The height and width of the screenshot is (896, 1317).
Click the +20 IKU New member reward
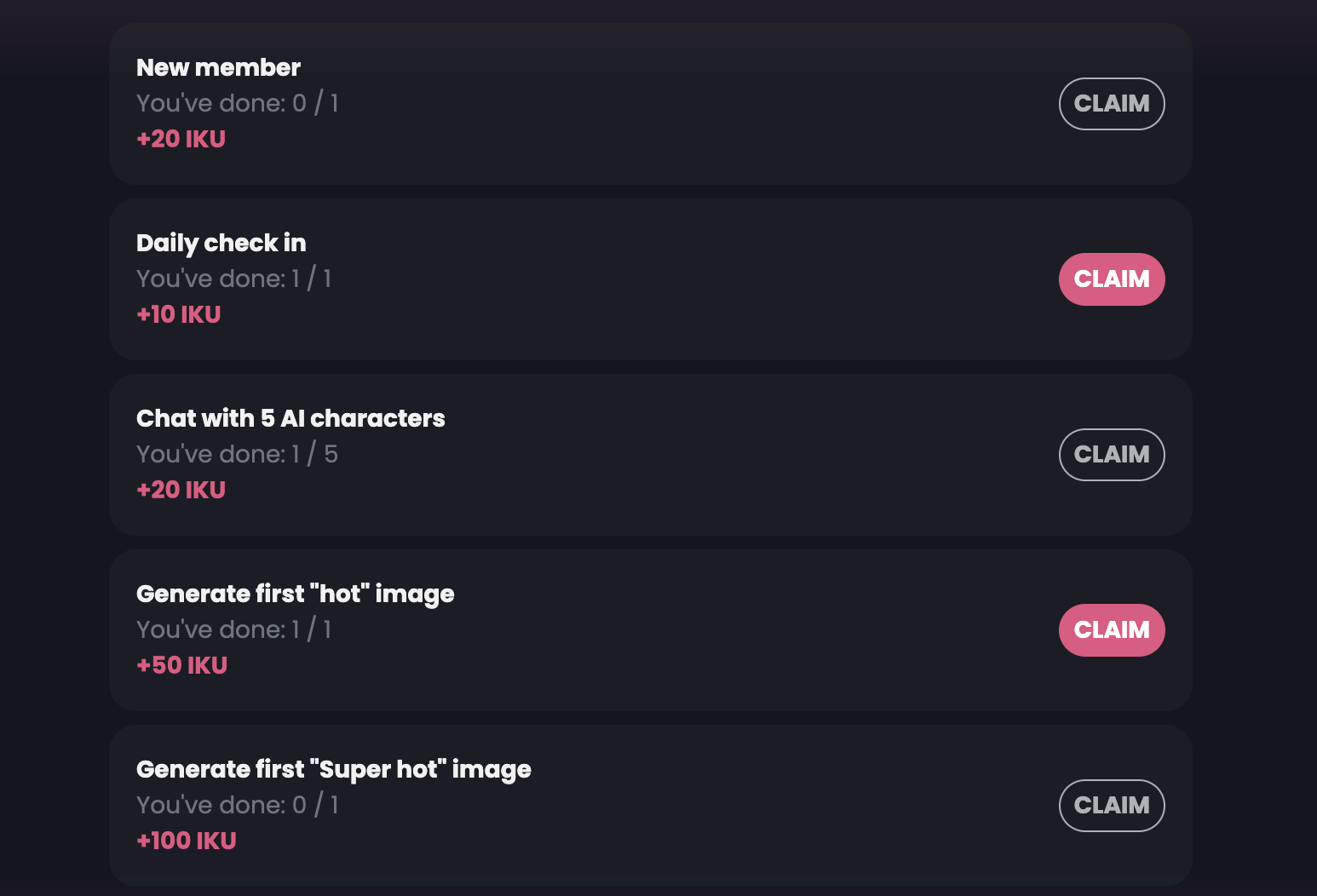tap(181, 139)
